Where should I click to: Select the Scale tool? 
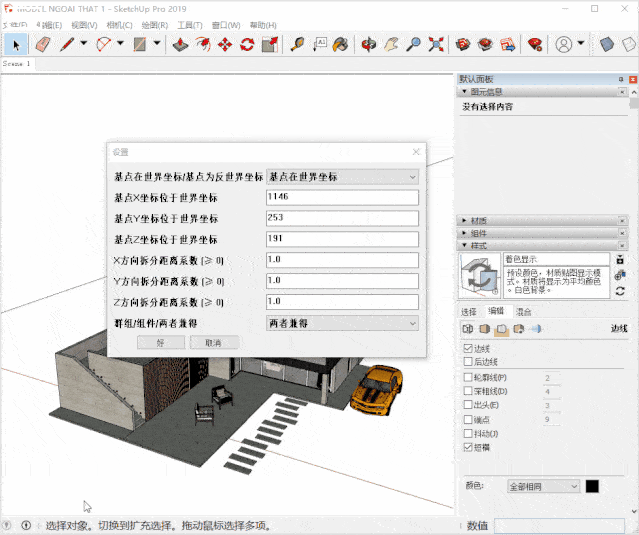click(x=269, y=44)
